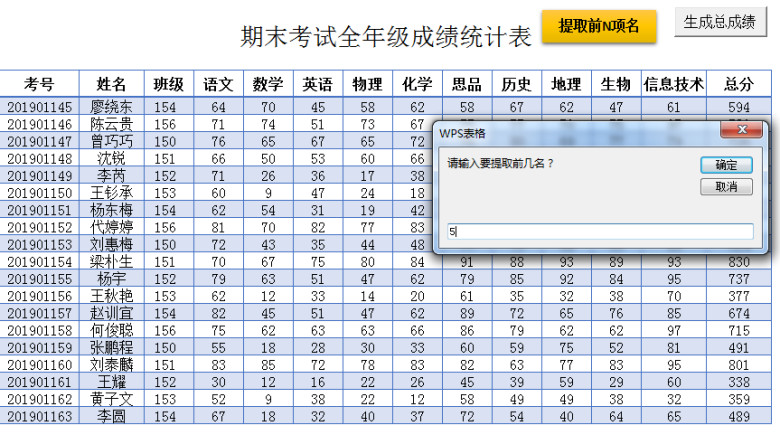Screen dimensions: 780x435
Task: Select the 英语 column header
Action: [x=318, y=84]
